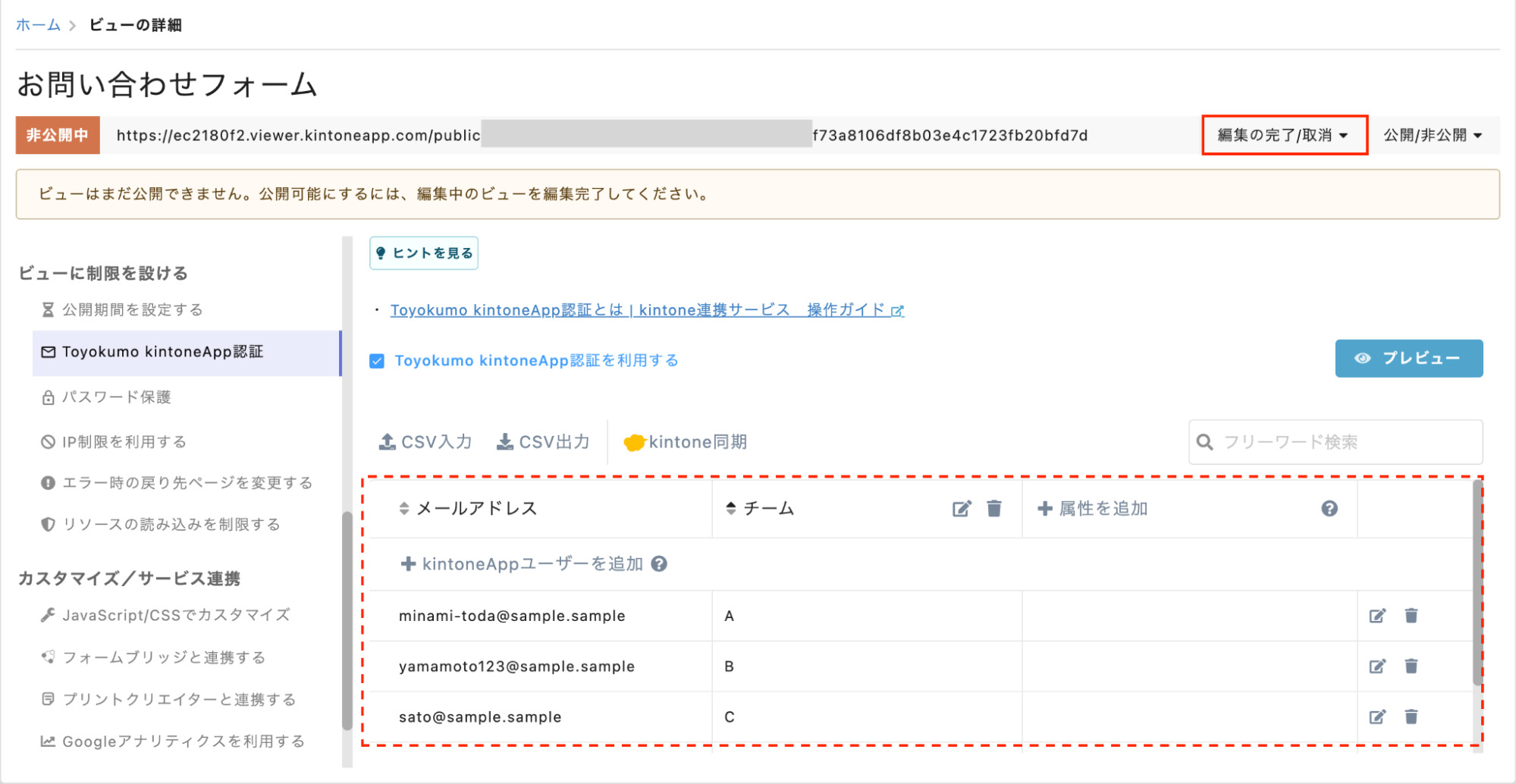The height and width of the screenshot is (784, 1516).
Task: Delete the sato@sample.sample row via trash icon
Action: pyautogui.click(x=1411, y=716)
